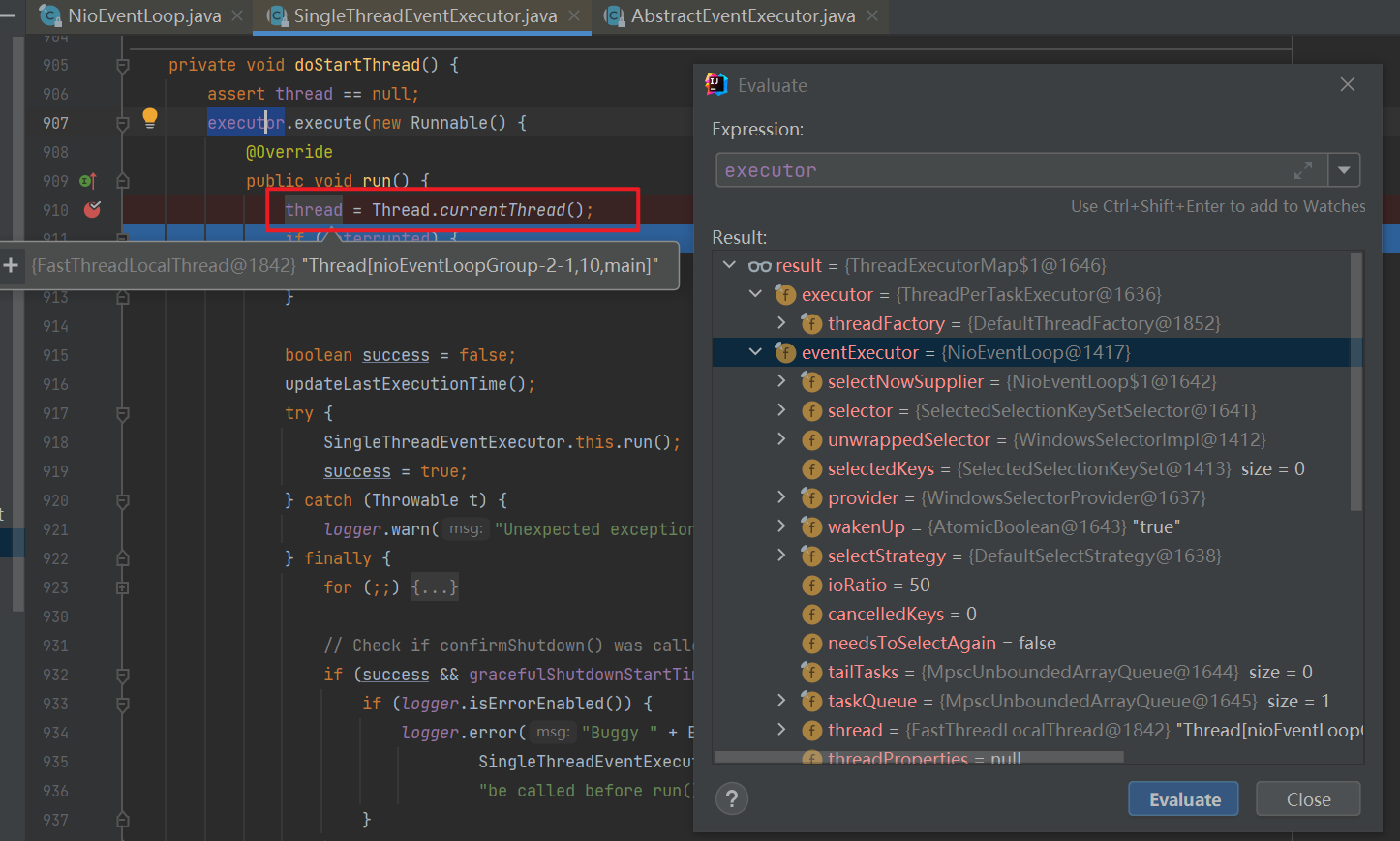Close the NioEventLoop.java tab
This screenshot has width=1400, height=841.
click(x=237, y=15)
